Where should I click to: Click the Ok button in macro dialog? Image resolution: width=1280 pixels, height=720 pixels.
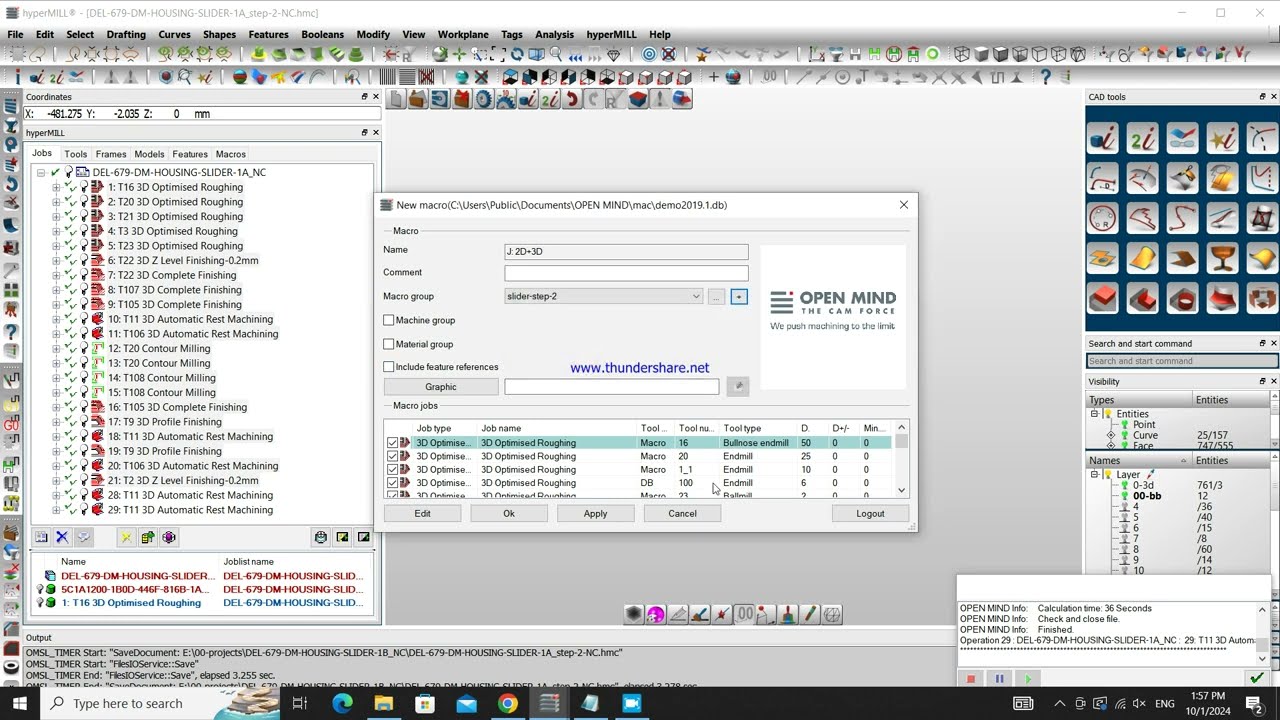509,513
